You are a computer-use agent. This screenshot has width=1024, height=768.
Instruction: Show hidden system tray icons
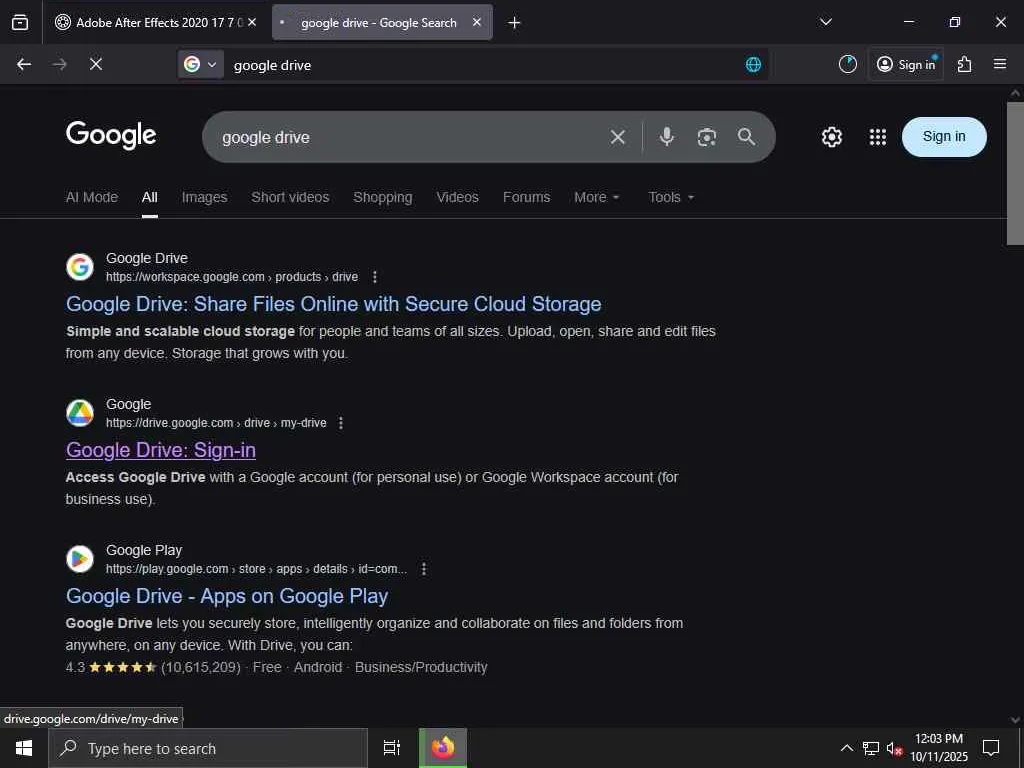click(846, 748)
